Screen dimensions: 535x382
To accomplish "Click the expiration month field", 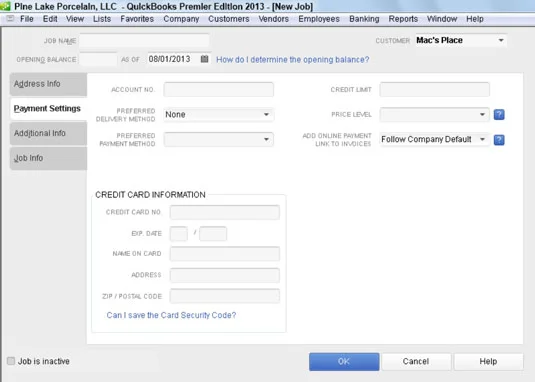I will (x=179, y=234).
